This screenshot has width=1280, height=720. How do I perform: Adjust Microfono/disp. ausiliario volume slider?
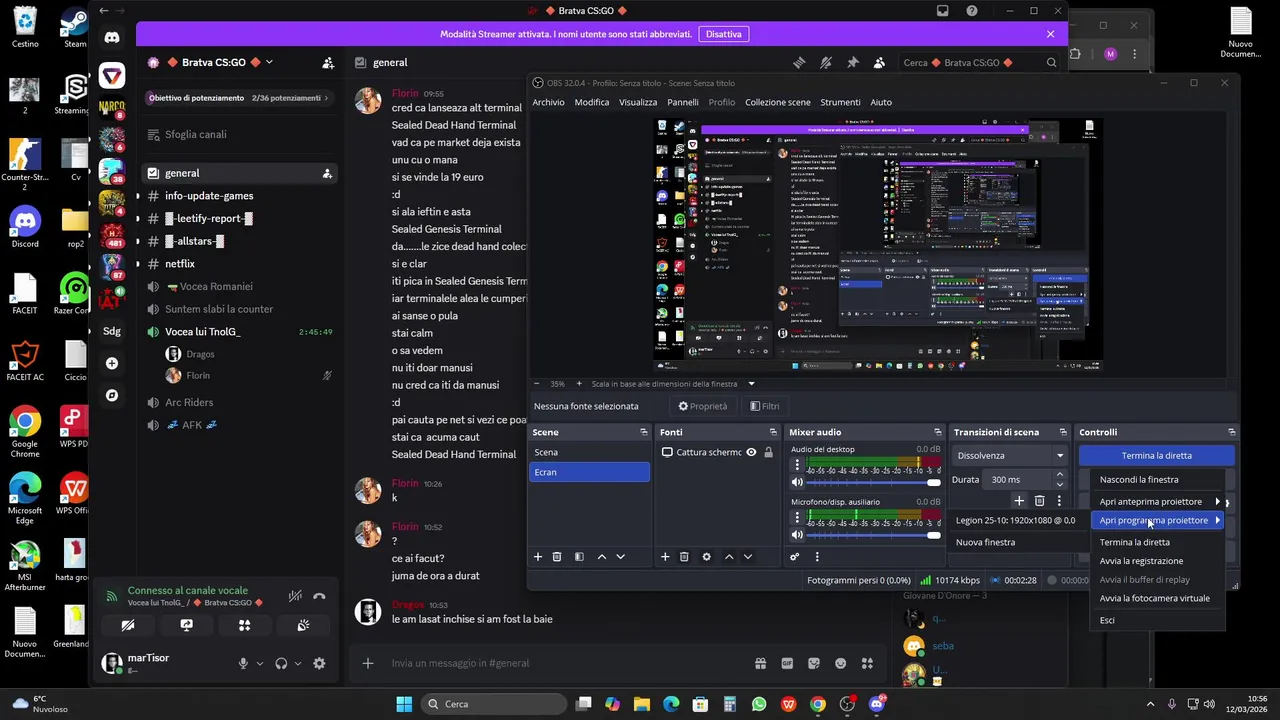coord(875,535)
